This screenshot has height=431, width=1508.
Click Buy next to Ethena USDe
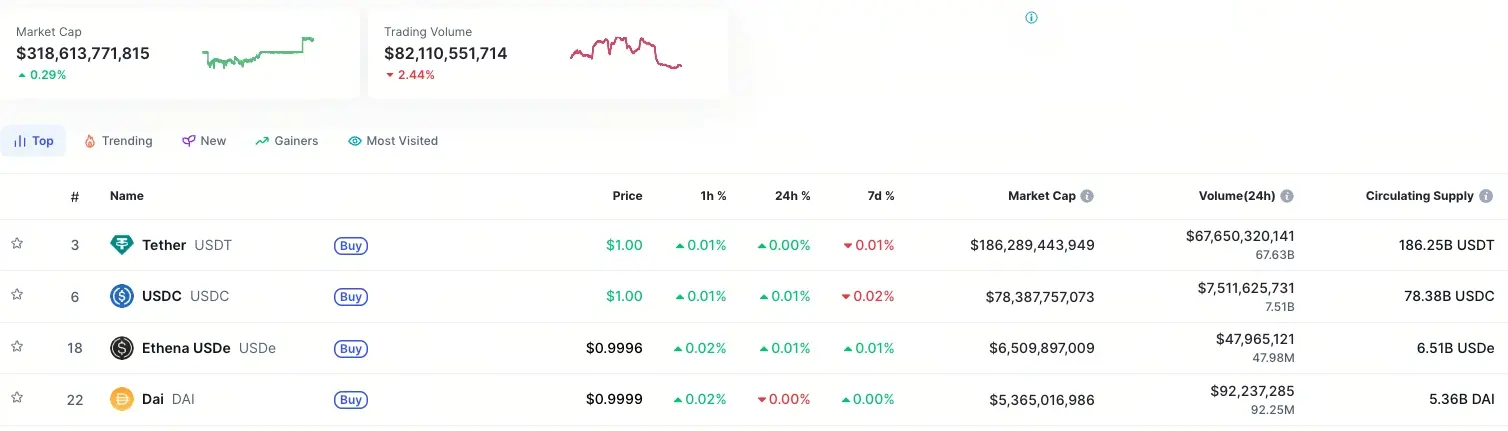(350, 348)
